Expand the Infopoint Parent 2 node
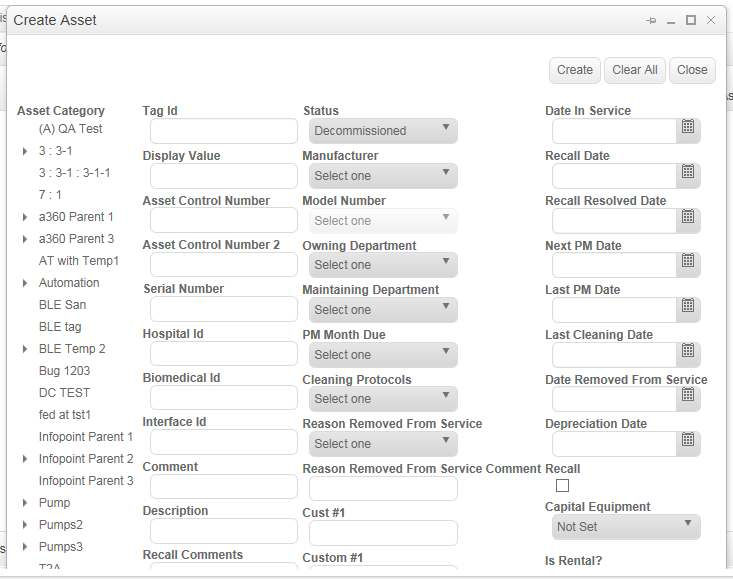Viewport: 733px width, 579px height. click(25, 459)
